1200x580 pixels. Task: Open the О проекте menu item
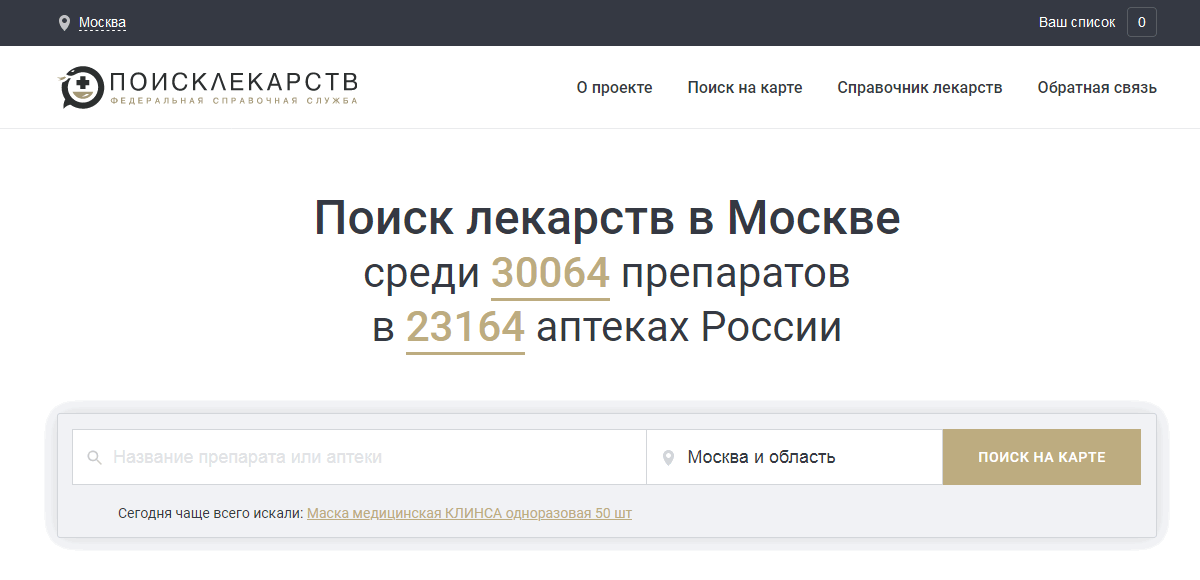pyautogui.click(x=614, y=88)
